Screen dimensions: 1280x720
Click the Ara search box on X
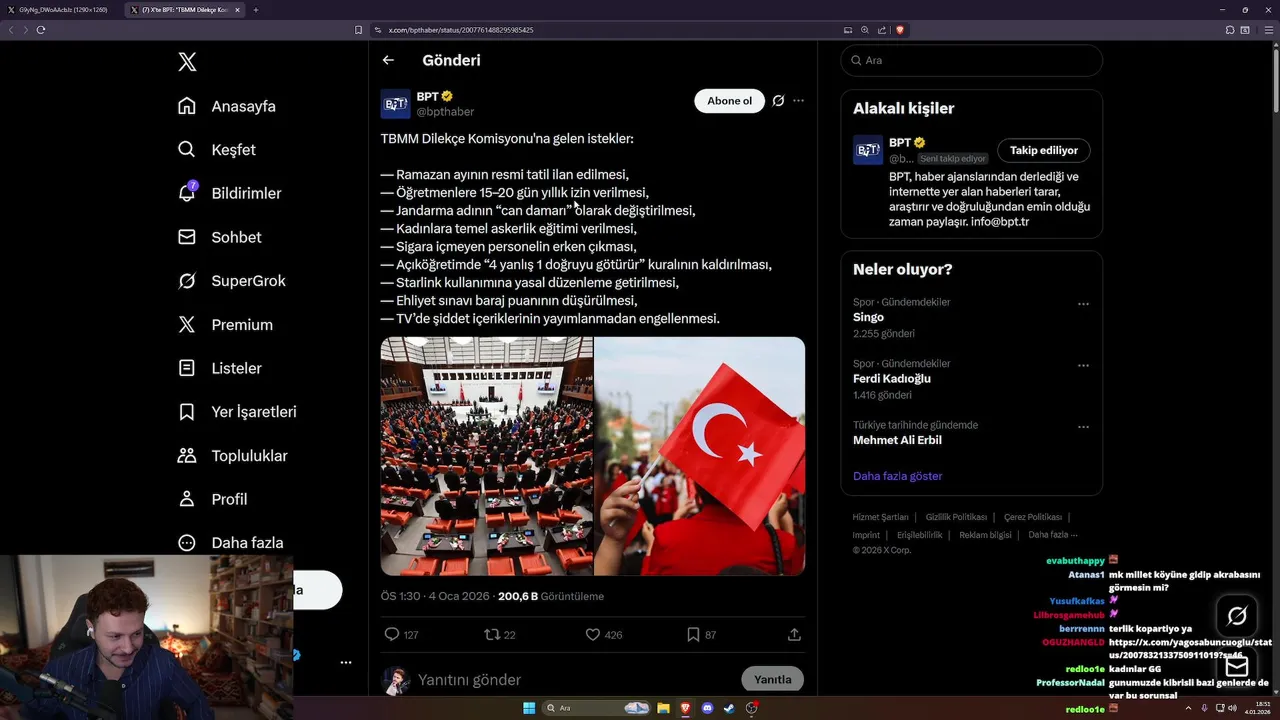pos(971,60)
